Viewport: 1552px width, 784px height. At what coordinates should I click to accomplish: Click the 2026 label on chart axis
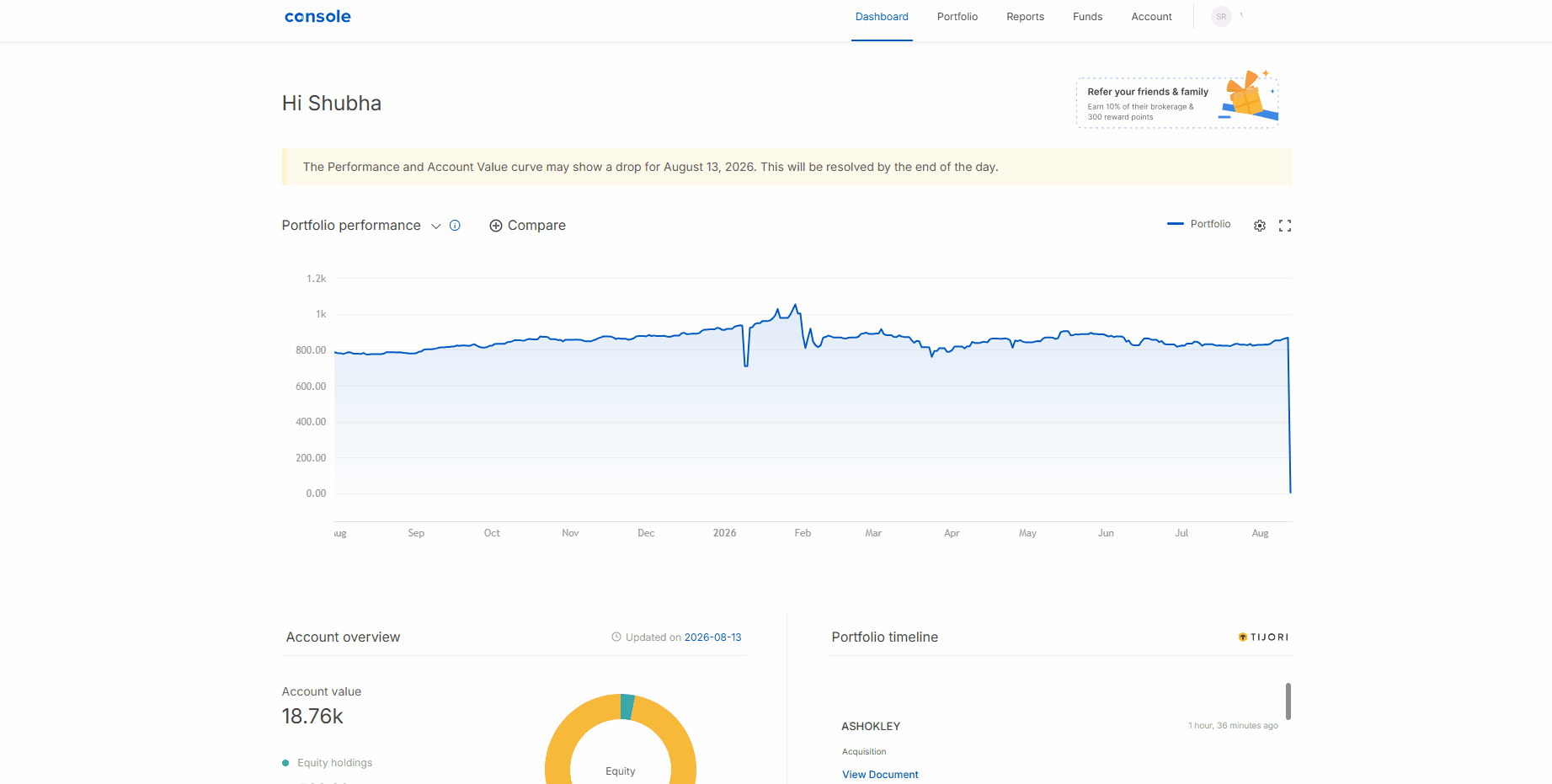pyautogui.click(x=725, y=533)
